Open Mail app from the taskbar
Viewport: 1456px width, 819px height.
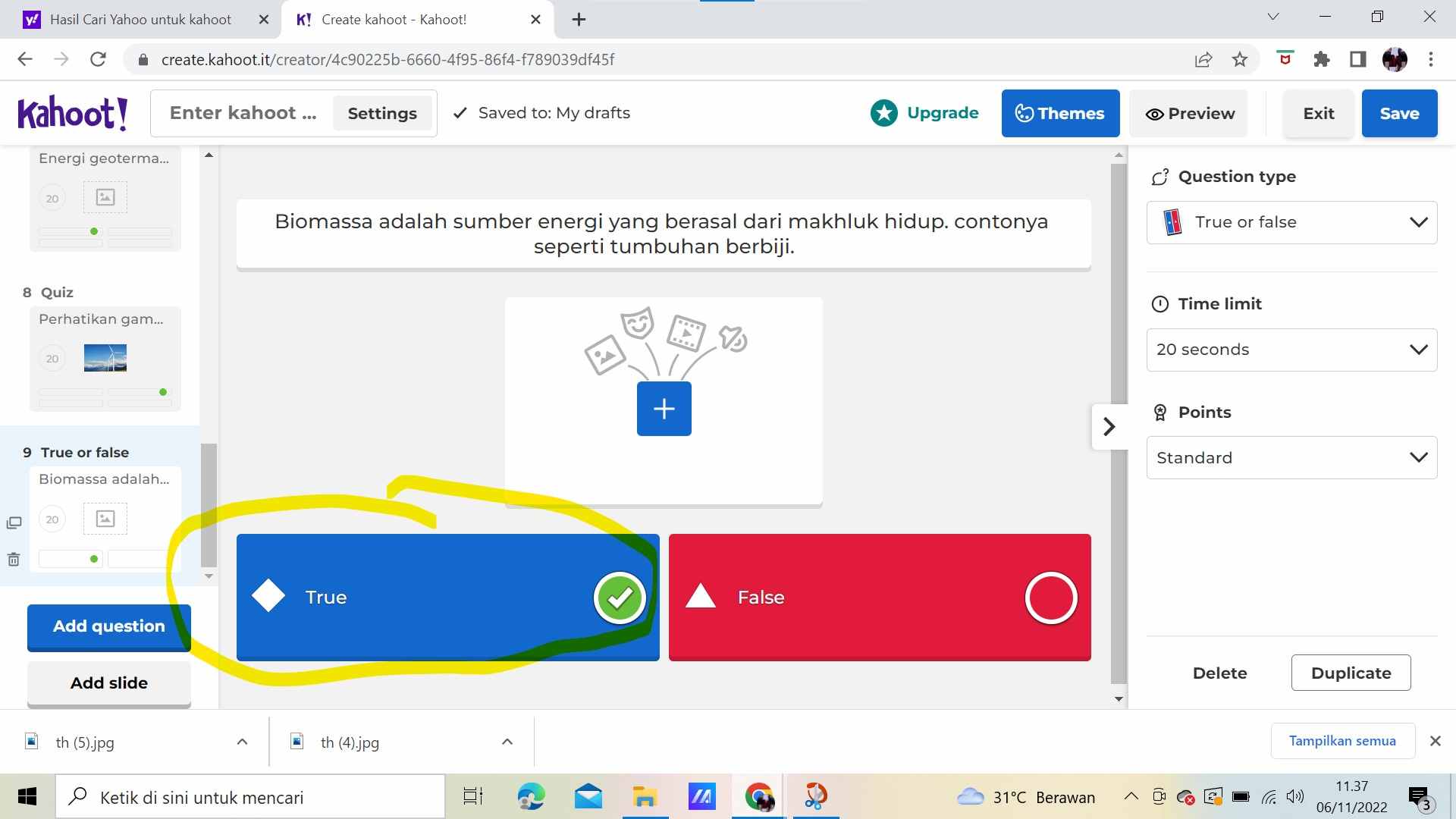click(588, 796)
